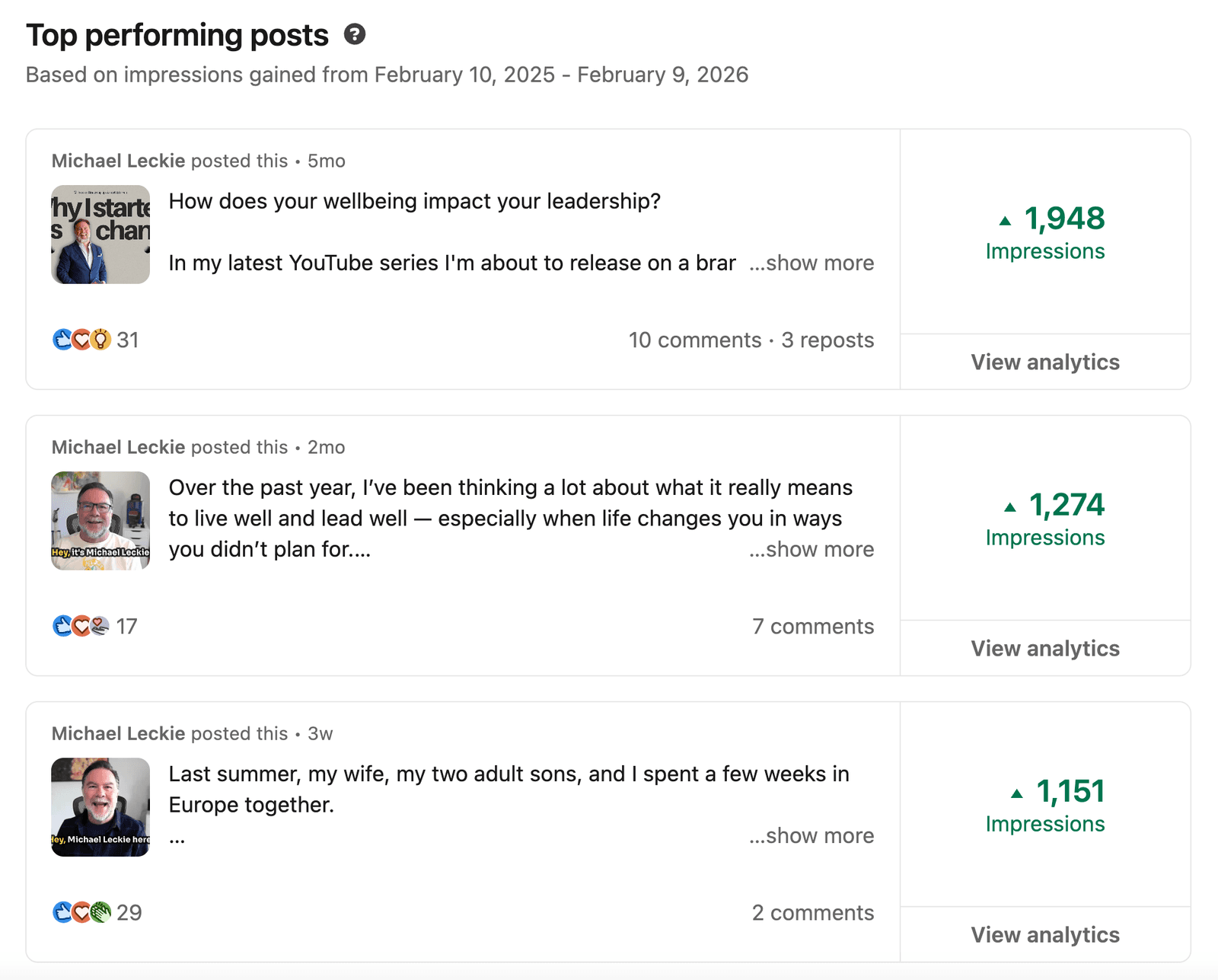Click the green arrow beside 1,151
This screenshot has height=980, width=1218.
pyautogui.click(x=1017, y=793)
